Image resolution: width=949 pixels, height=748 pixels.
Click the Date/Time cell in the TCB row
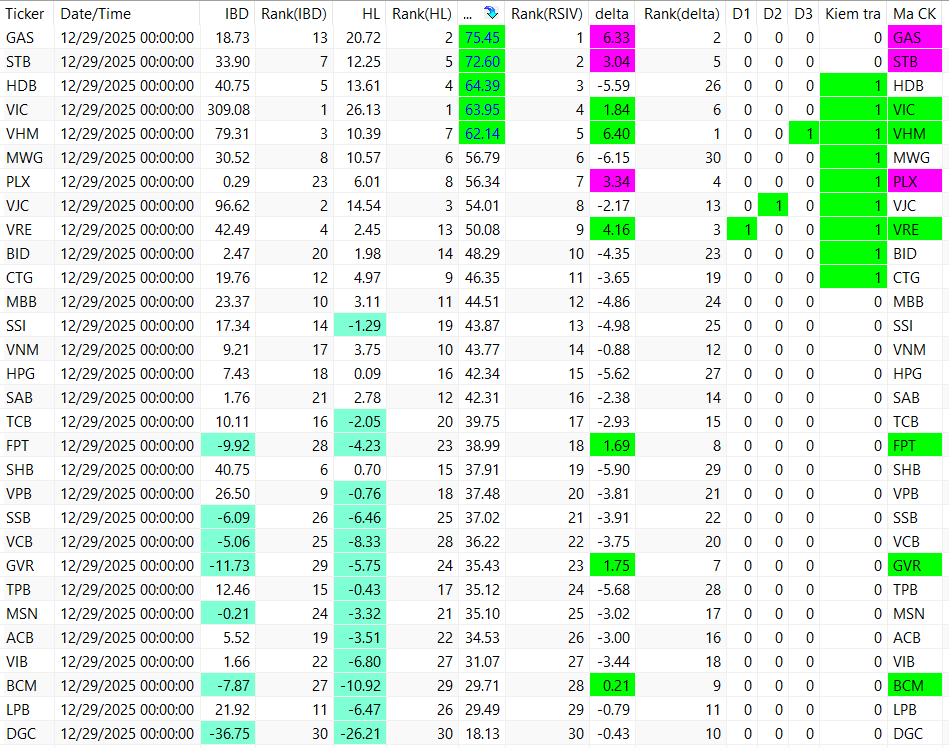point(127,421)
